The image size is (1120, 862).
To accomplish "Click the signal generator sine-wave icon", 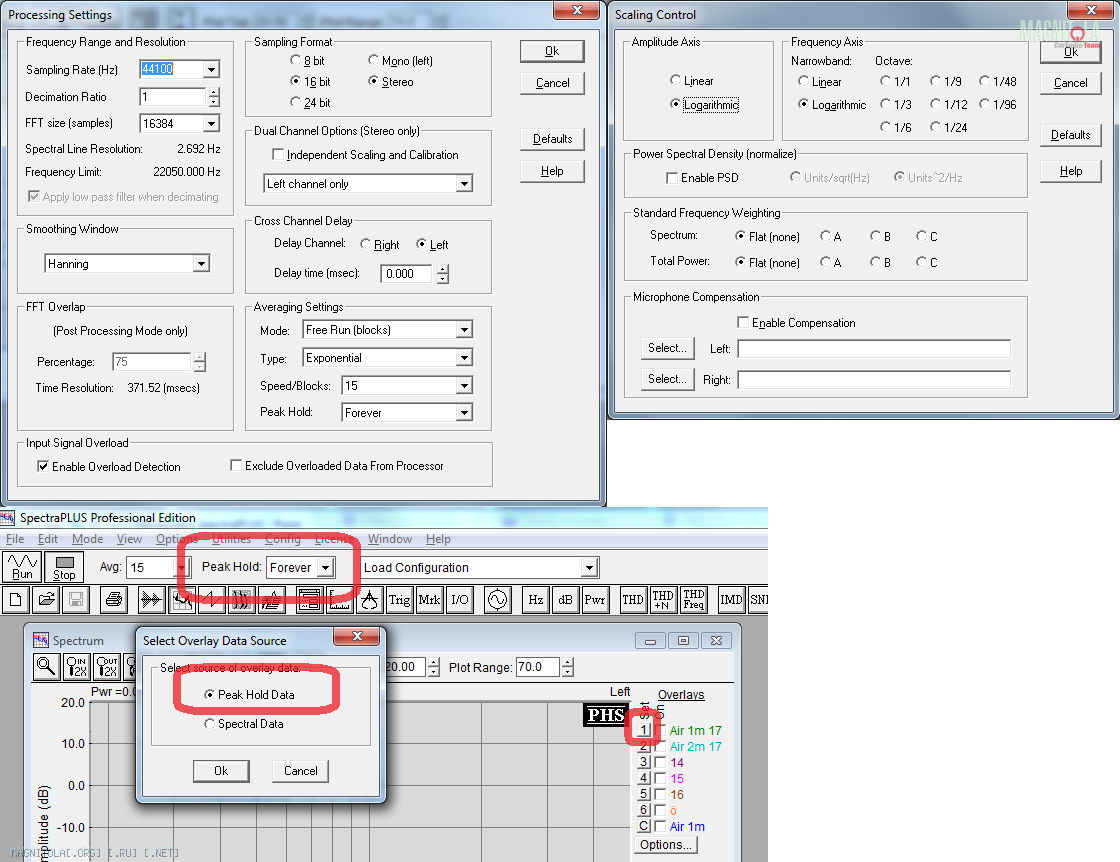I will (x=497, y=600).
